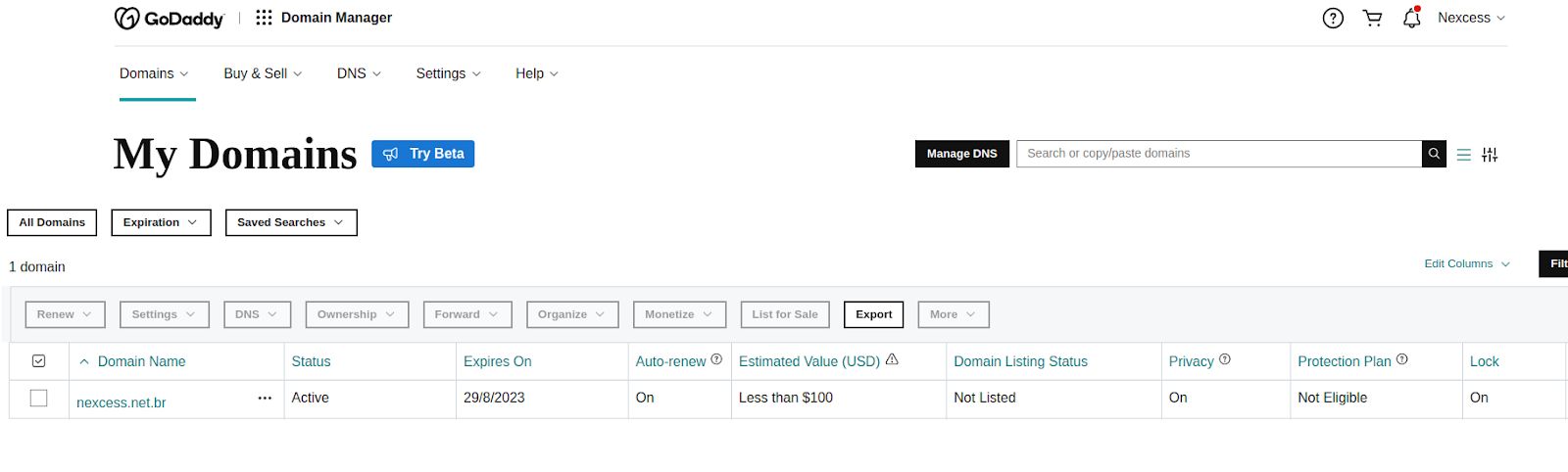
Task: Open the apps grid icon beside Domain Manager
Action: click(x=264, y=18)
